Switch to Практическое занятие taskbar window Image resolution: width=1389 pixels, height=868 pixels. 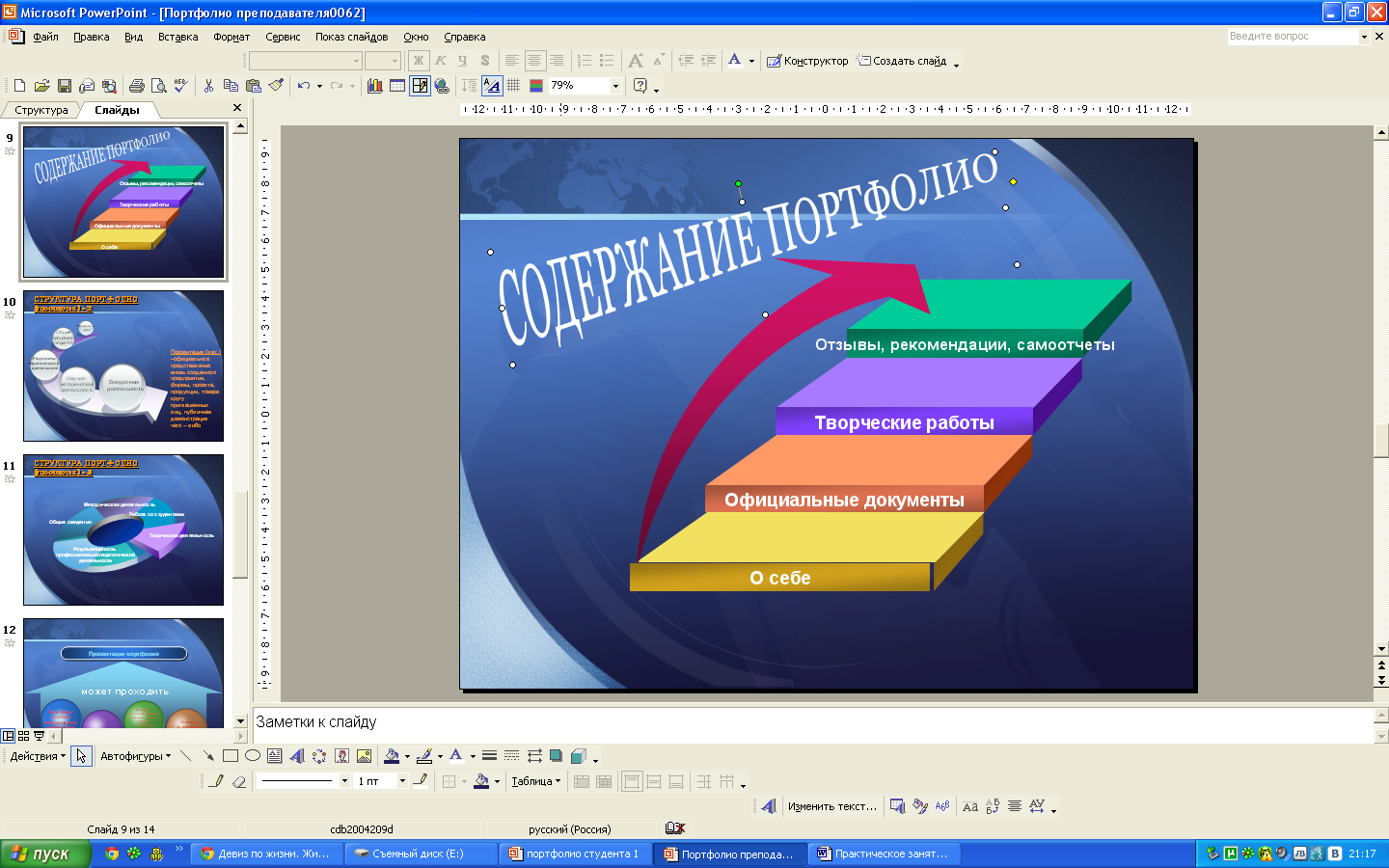tap(884, 854)
